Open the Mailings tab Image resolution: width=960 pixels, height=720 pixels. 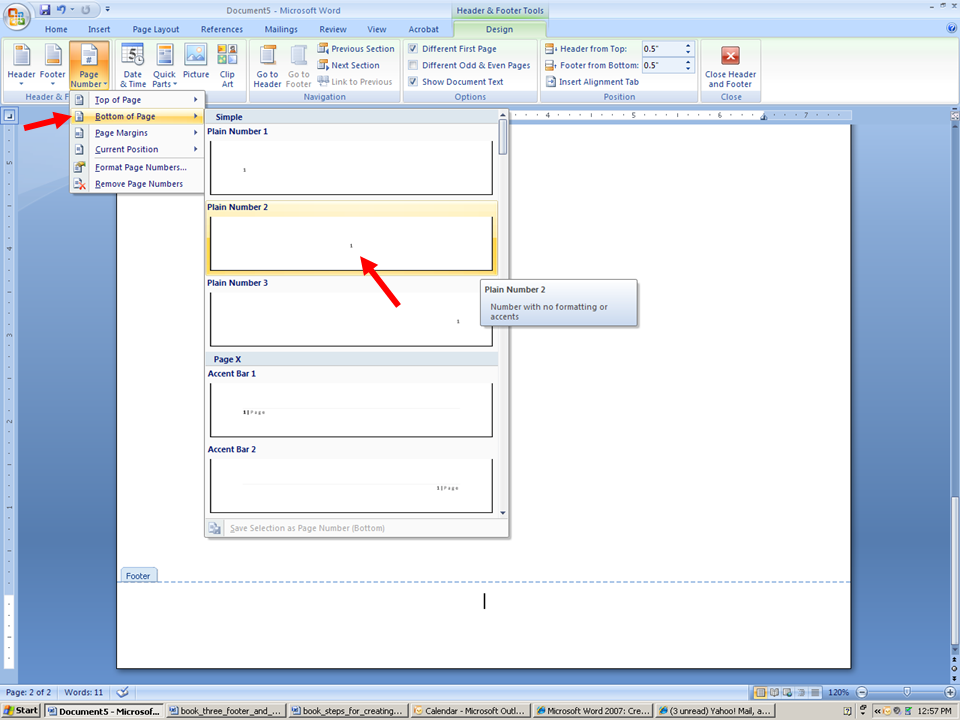point(281,29)
